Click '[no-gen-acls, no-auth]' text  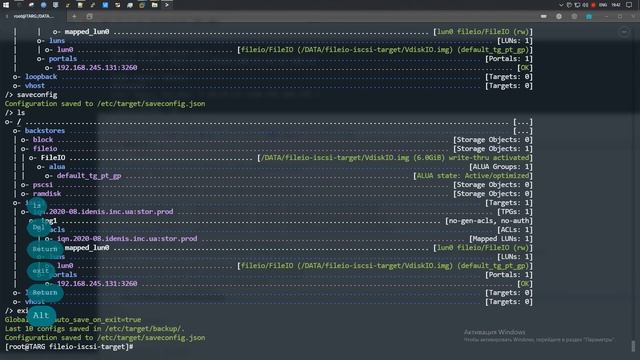(x=489, y=220)
